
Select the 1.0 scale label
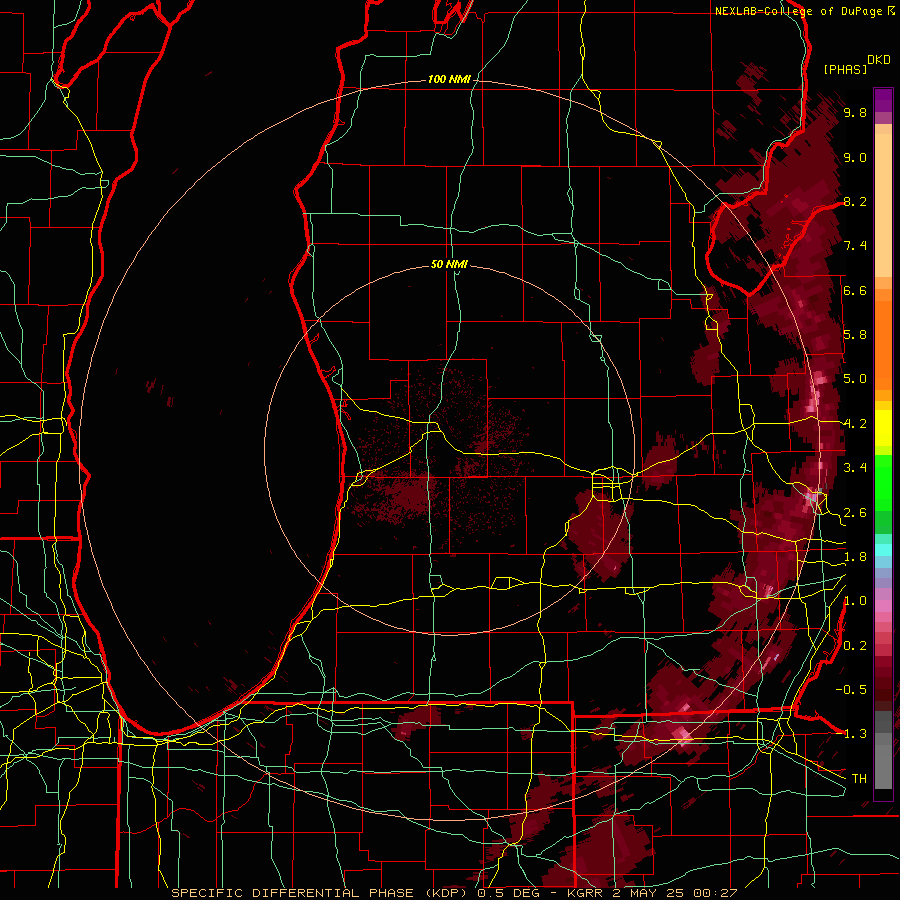click(855, 601)
